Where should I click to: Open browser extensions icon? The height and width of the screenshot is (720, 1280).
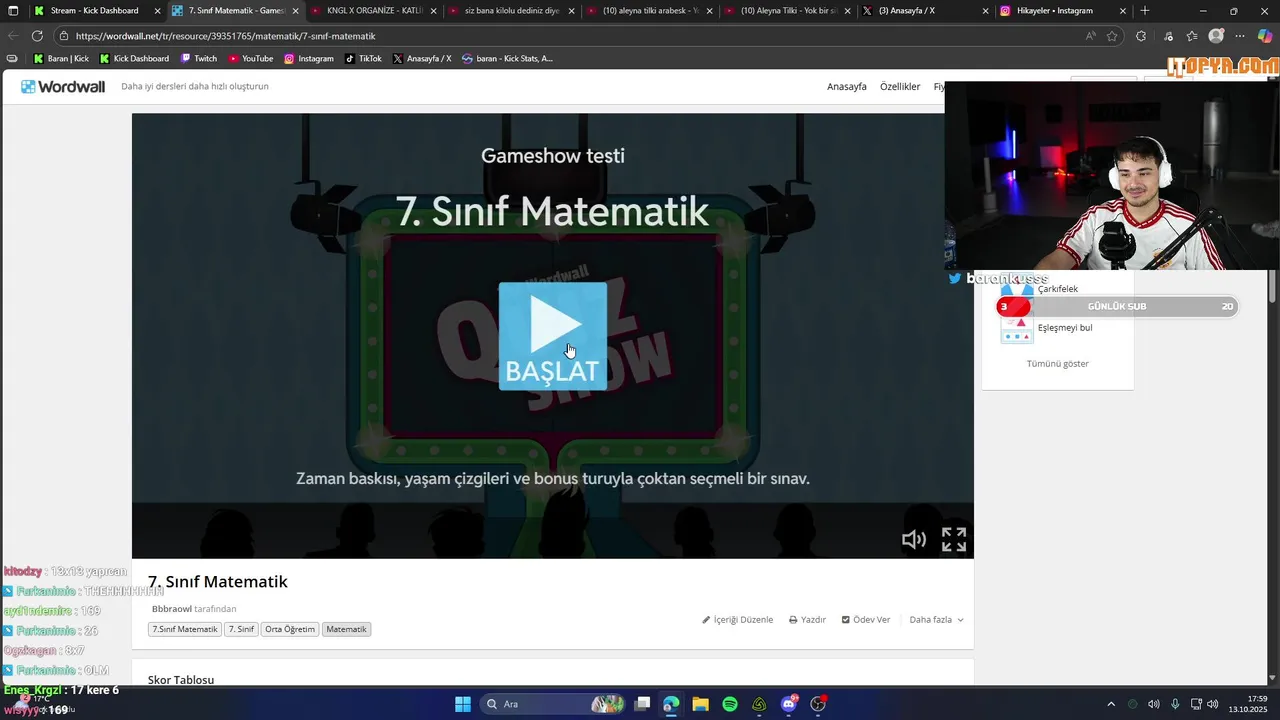tap(1141, 36)
